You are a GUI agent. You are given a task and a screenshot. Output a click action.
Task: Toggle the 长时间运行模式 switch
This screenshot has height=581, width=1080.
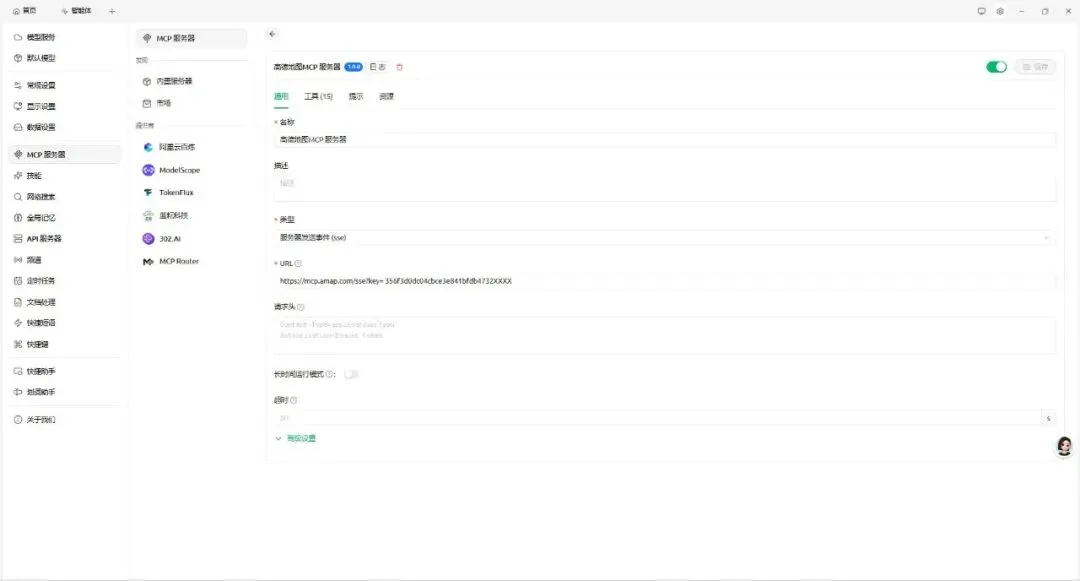(351, 374)
